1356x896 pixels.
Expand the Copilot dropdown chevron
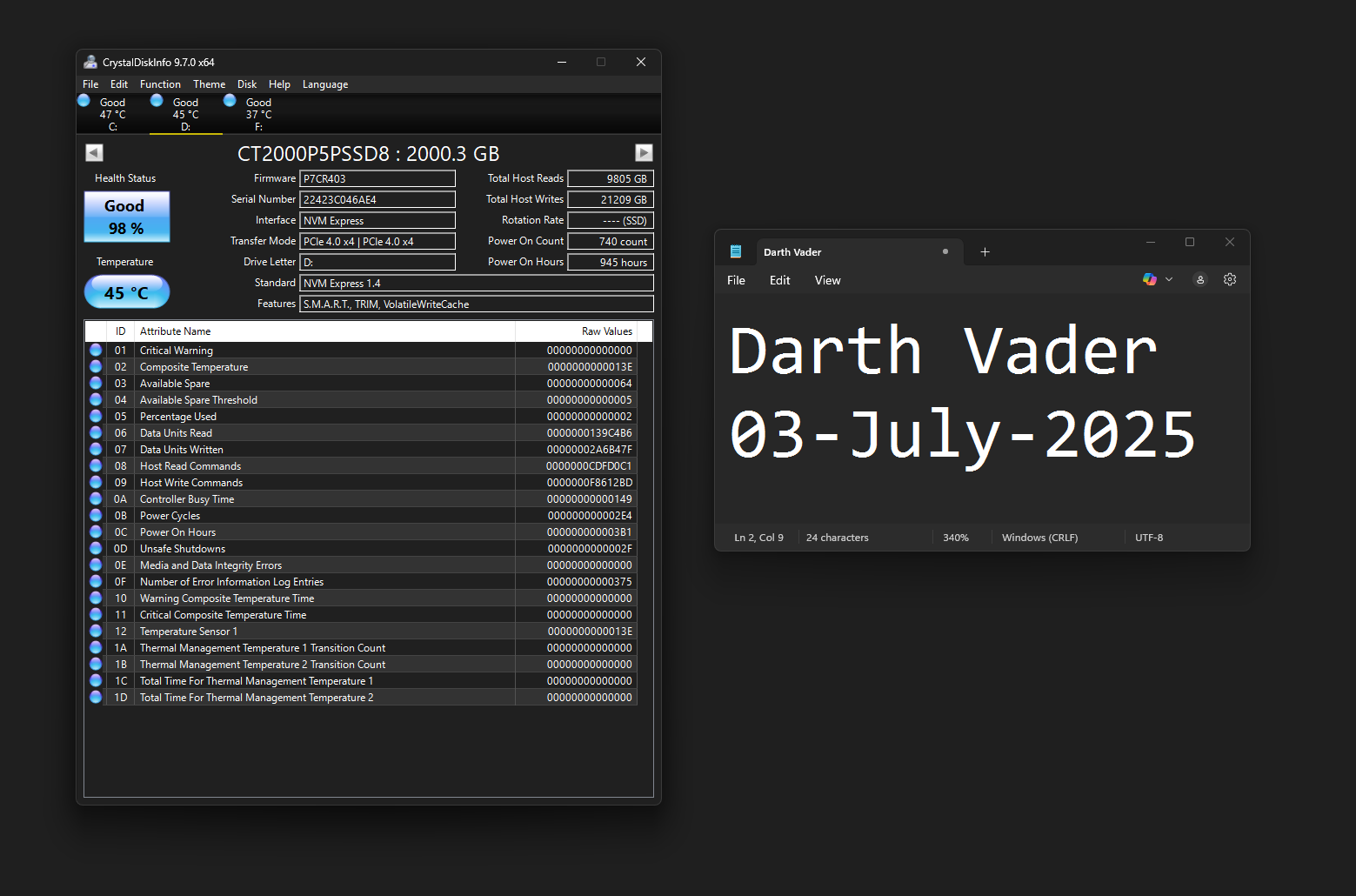click(x=1169, y=280)
